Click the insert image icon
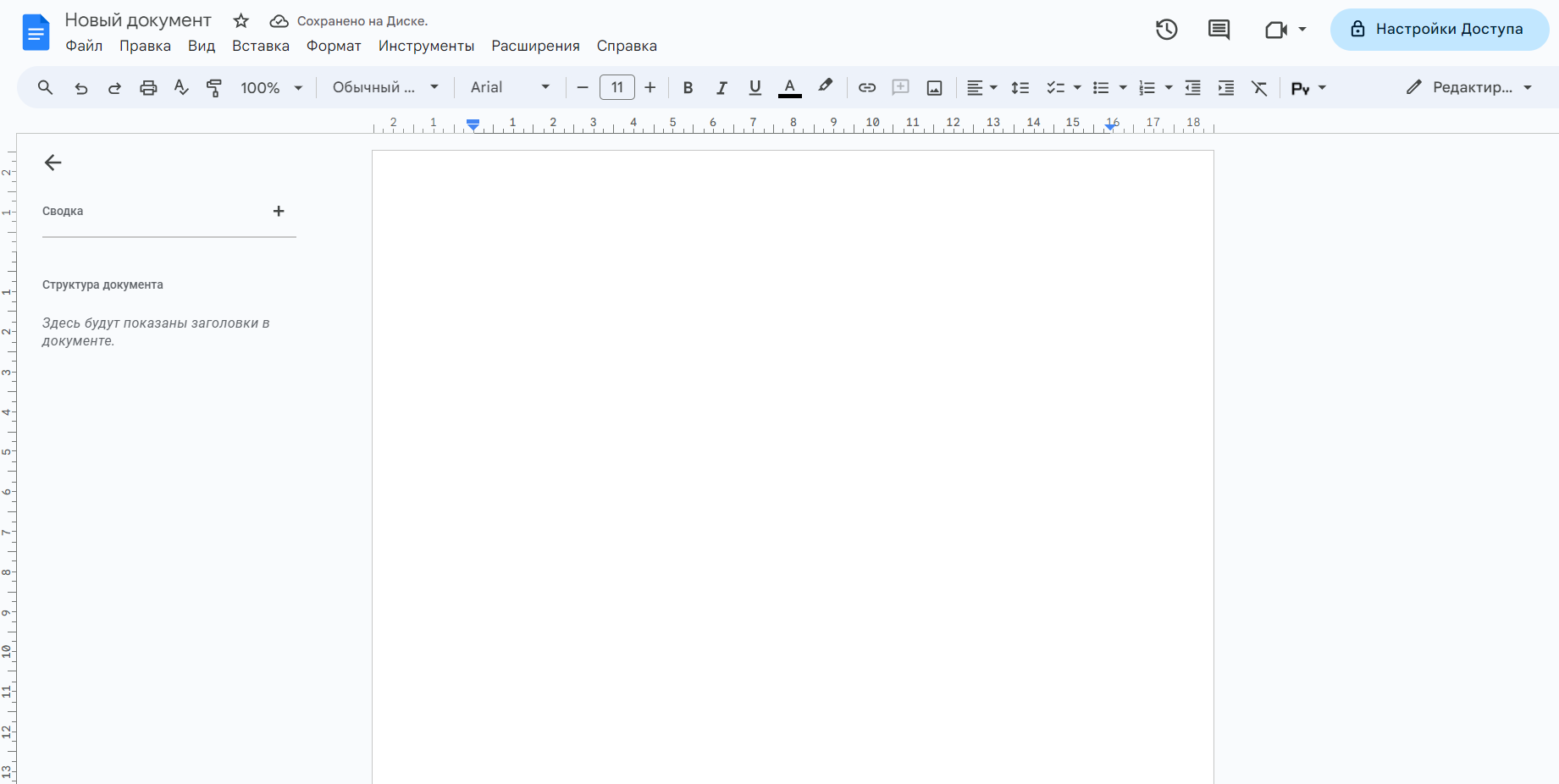1559x784 pixels. pyautogui.click(x=934, y=88)
